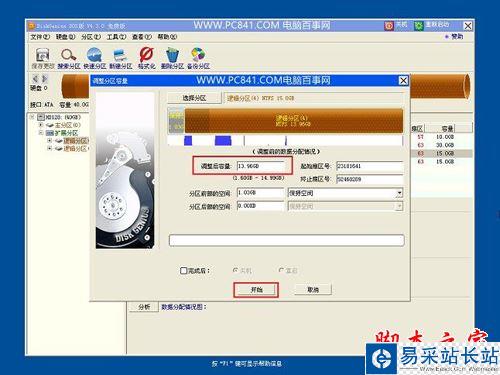This screenshot has height=375, width=500.
Task: Open the 分区 menu
Action: [x=91, y=37]
